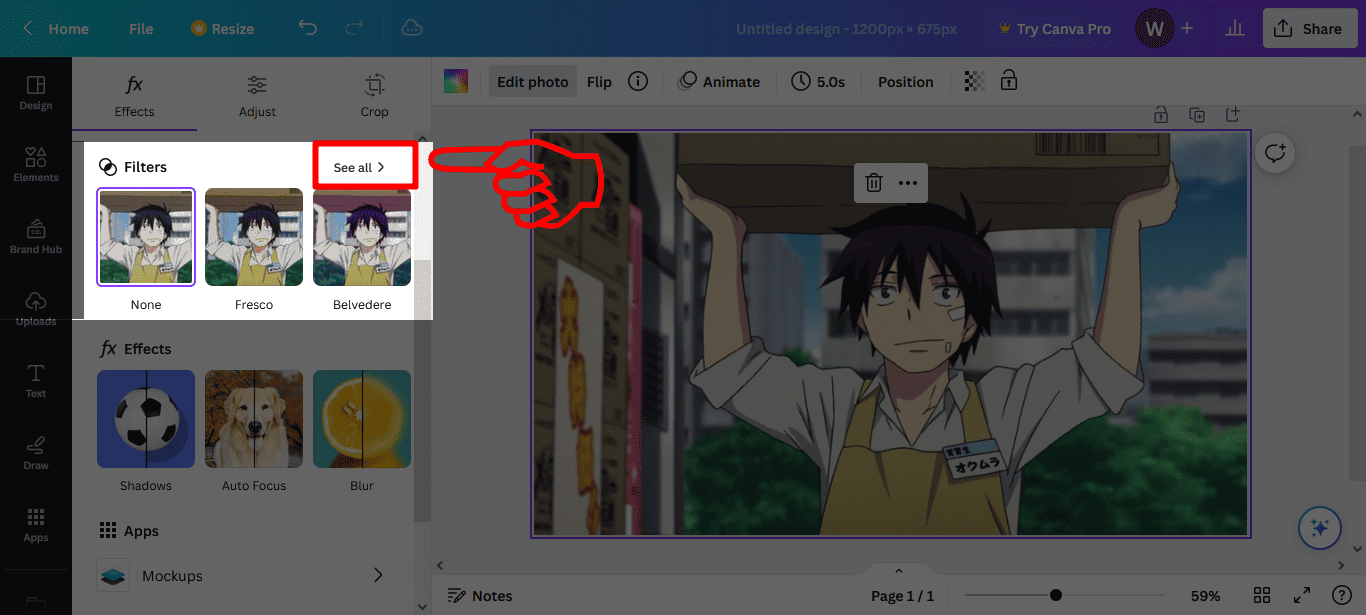Click Try Canva Pro button

(x=1055, y=29)
